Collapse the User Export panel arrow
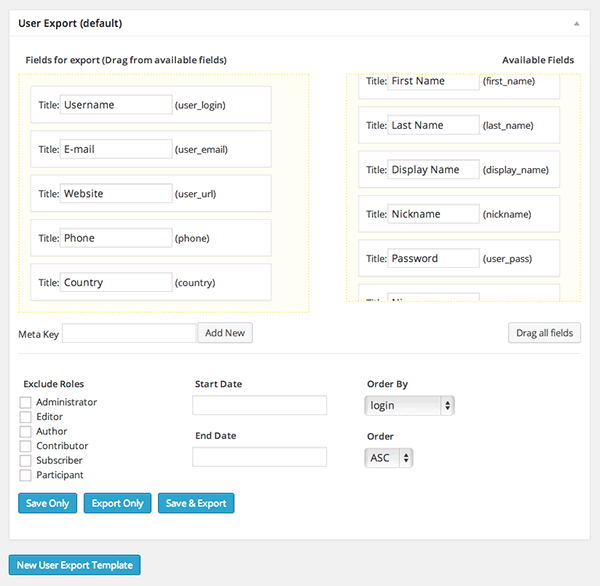This screenshot has width=600, height=586. [x=576, y=22]
